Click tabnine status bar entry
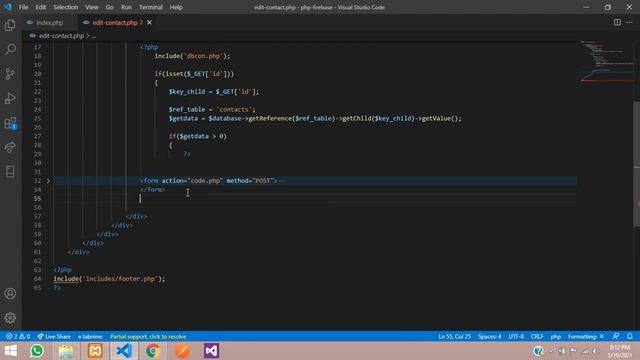This screenshot has height=360, width=640. pyautogui.click(x=90, y=336)
